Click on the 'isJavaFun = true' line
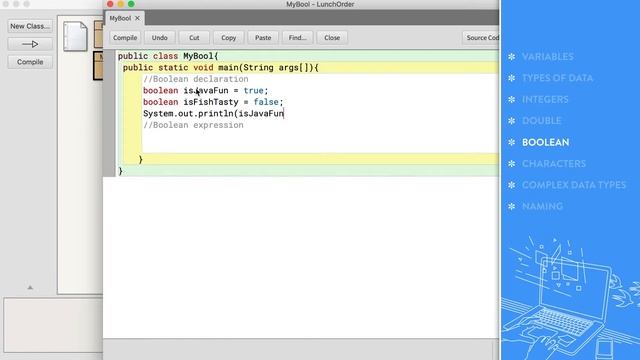 pyautogui.click(x=205, y=91)
